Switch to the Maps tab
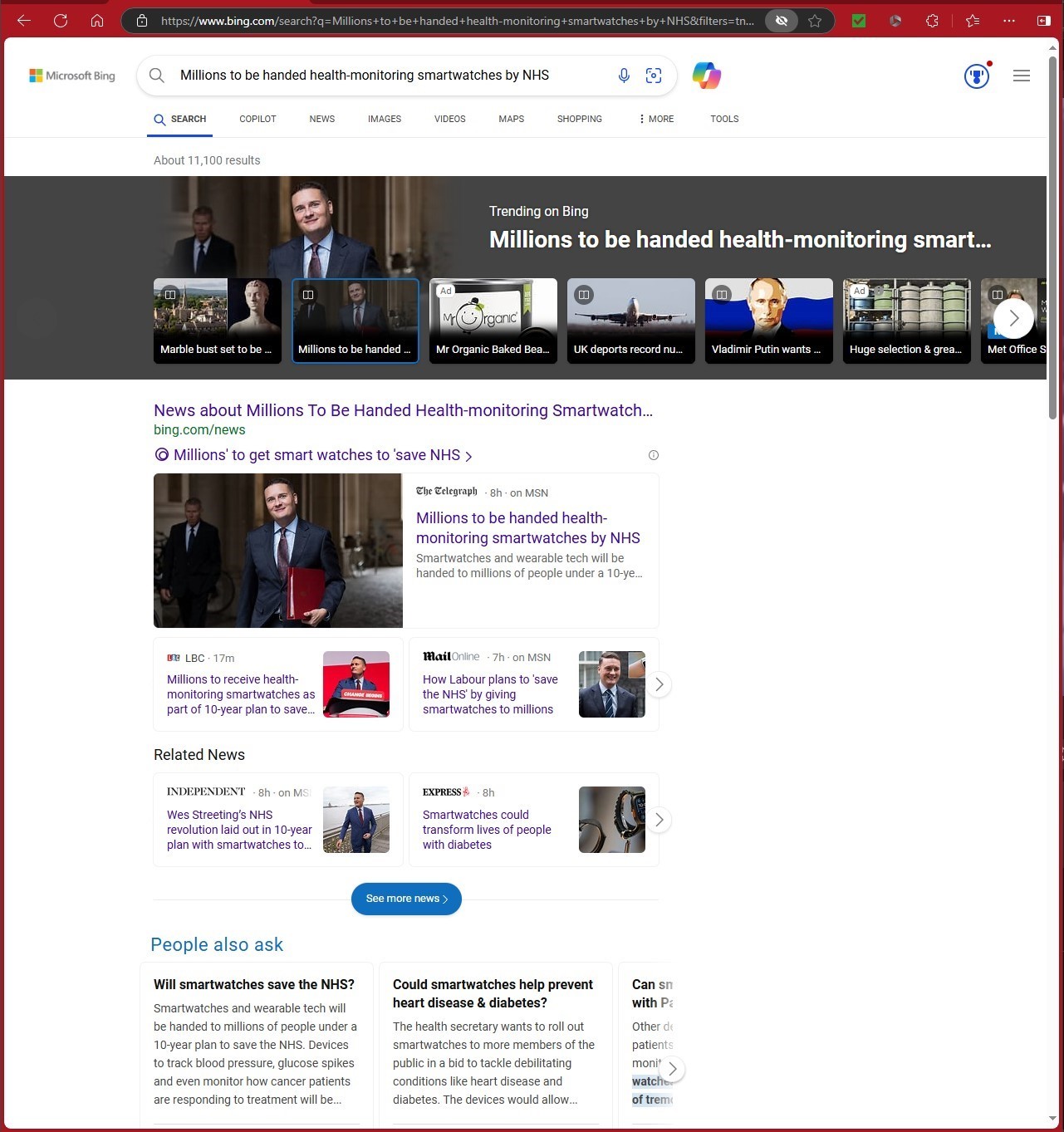The image size is (1064, 1132). [512, 119]
